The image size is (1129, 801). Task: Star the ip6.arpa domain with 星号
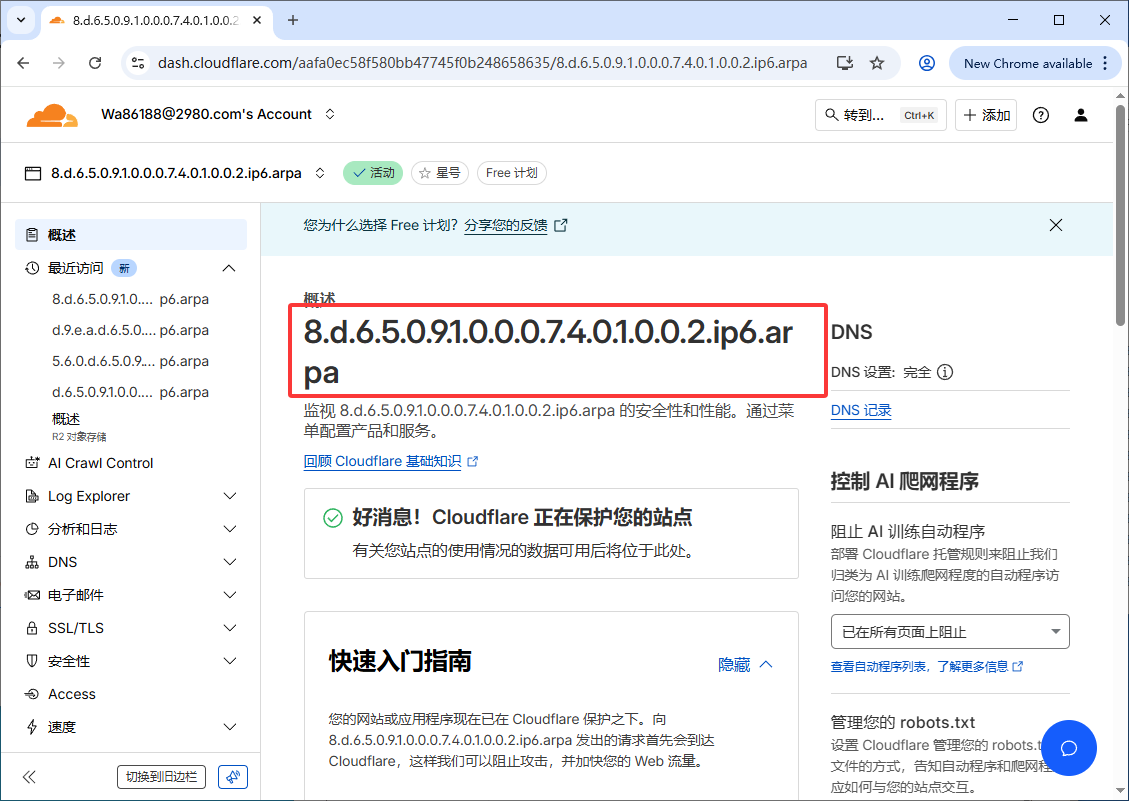(440, 172)
